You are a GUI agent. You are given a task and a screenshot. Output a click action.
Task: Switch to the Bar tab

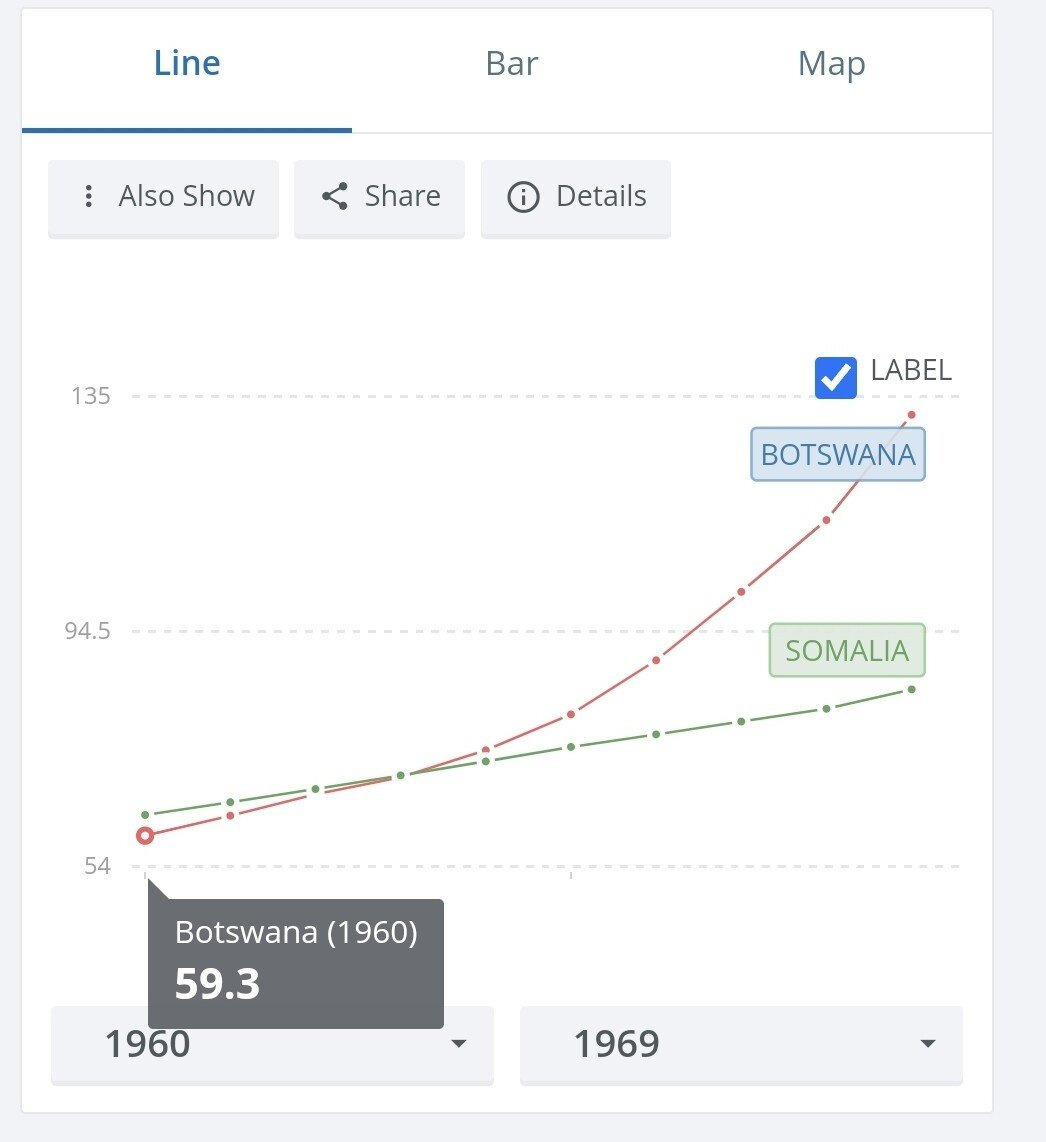512,64
